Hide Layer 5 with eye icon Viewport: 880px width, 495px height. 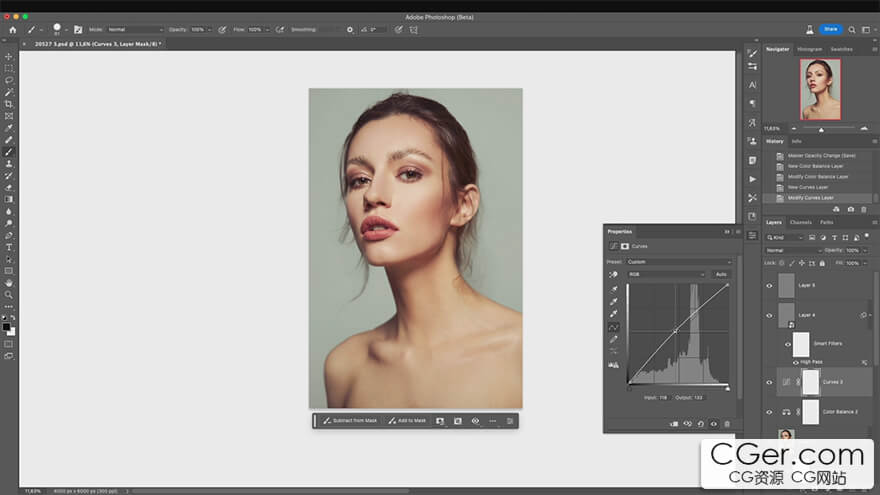click(x=769, y=286)
